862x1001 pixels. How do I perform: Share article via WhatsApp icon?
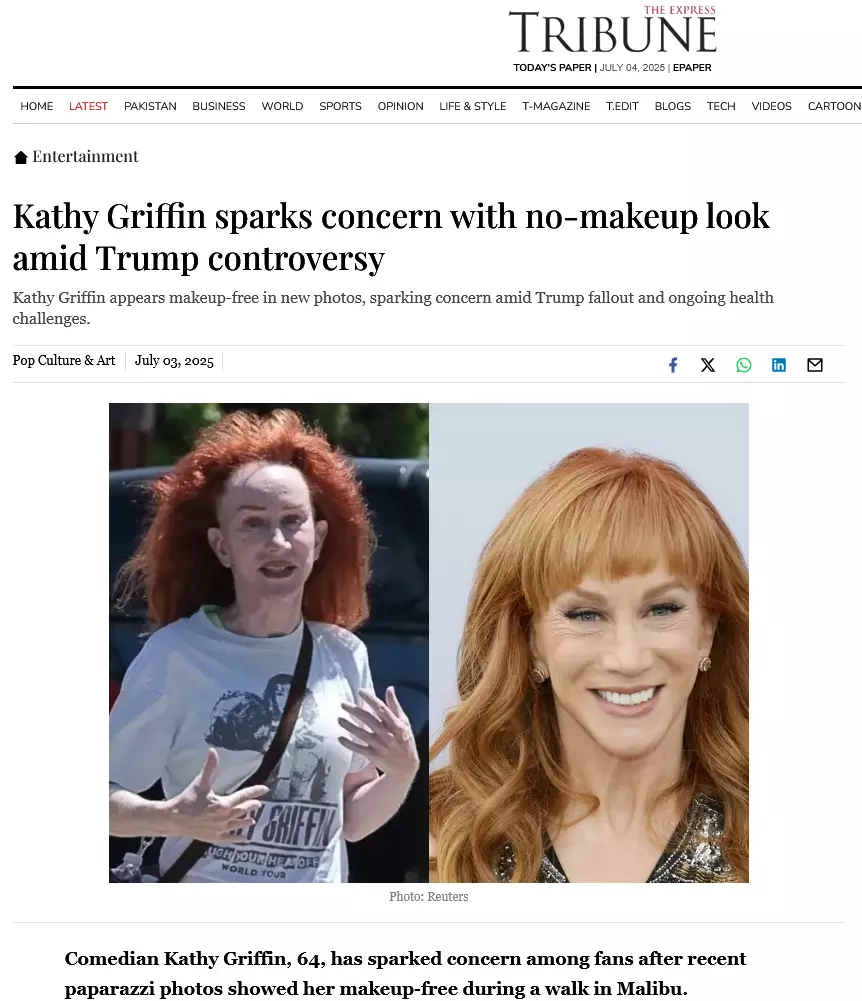pyautogui.click(x=743, y=365)
